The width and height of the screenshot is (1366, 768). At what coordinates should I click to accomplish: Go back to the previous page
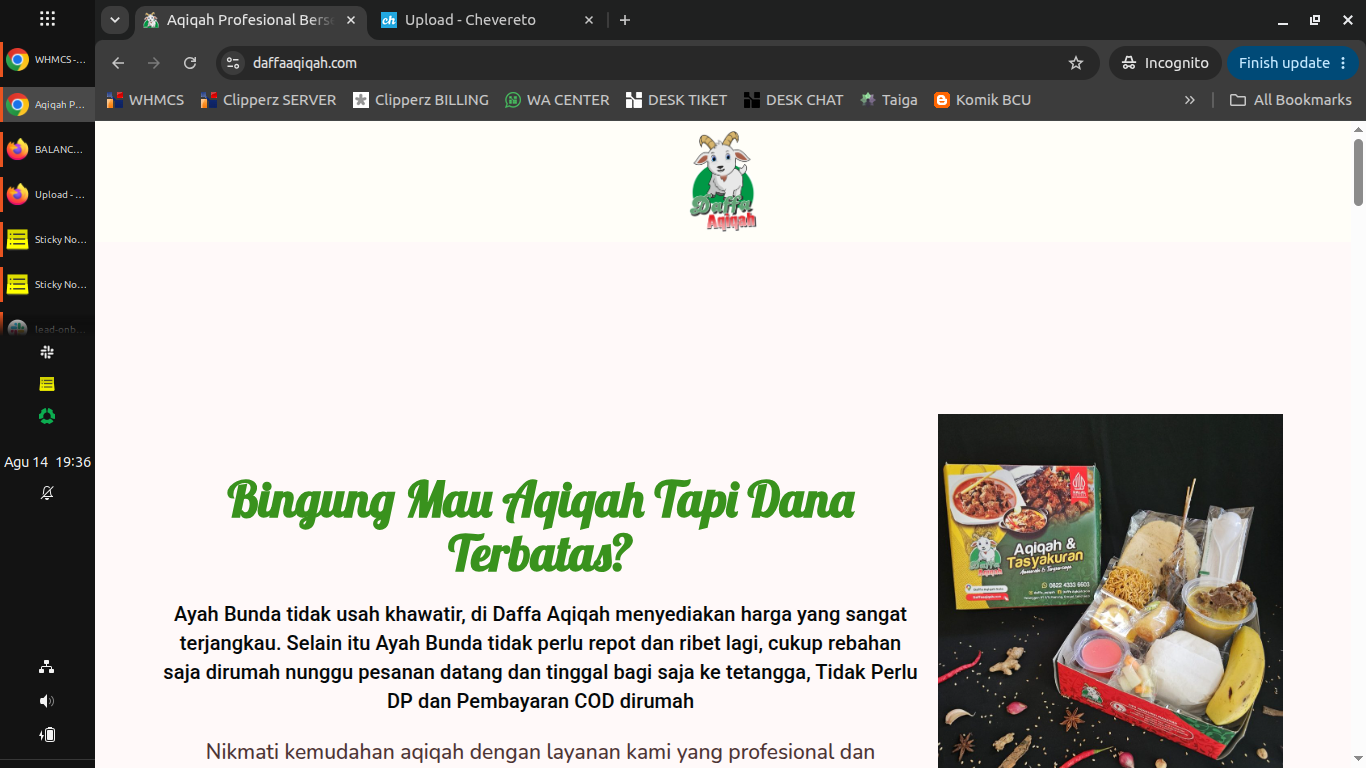[118, 63]
